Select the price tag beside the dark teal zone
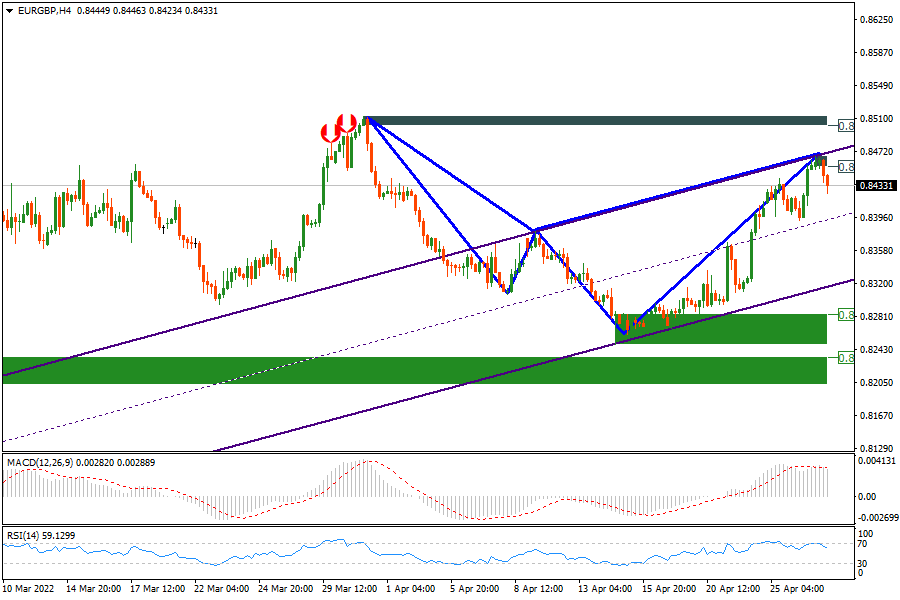Viewport: 900px width, 600px height. 845,125
